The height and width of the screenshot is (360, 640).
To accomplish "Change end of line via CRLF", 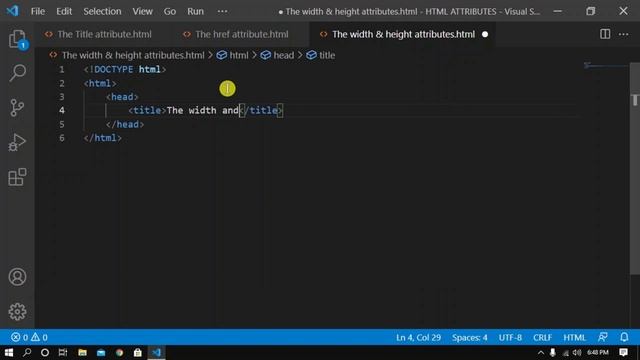I will 542,338.
